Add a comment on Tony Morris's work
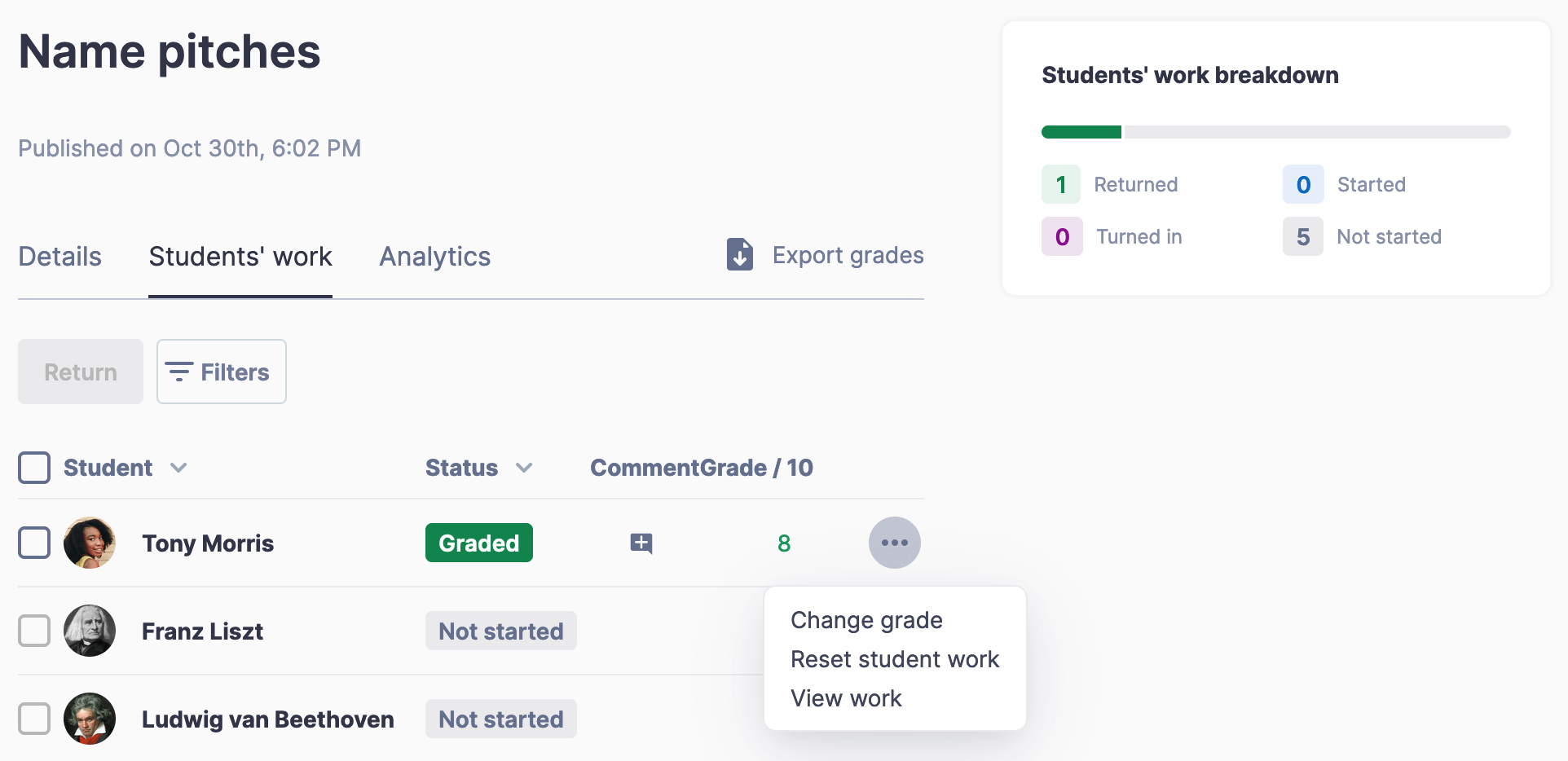This screenshot has height=761, width=1568. 641,543
